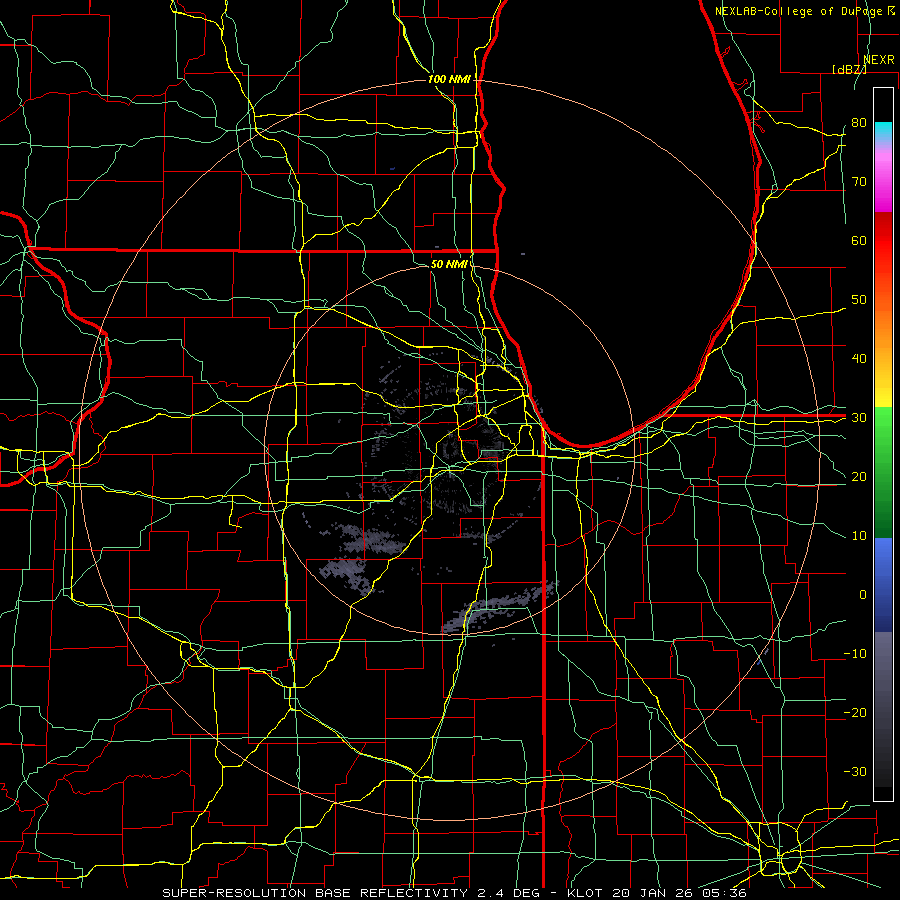
Task: Click the 10 value on dBZ scale
Action: click(859, 536)
